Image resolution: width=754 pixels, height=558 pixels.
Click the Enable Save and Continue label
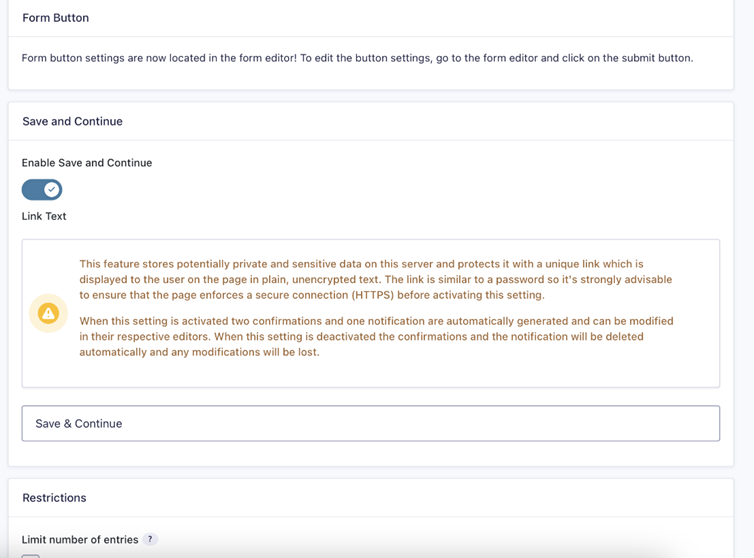coord(87,163)
